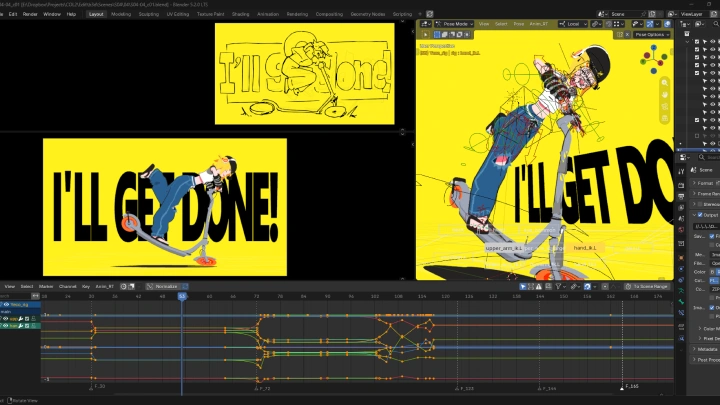This screenshot has width=720, height=405.
Task: Open the graph filter funnel dropdown
Action: click(x=559, y=287)
